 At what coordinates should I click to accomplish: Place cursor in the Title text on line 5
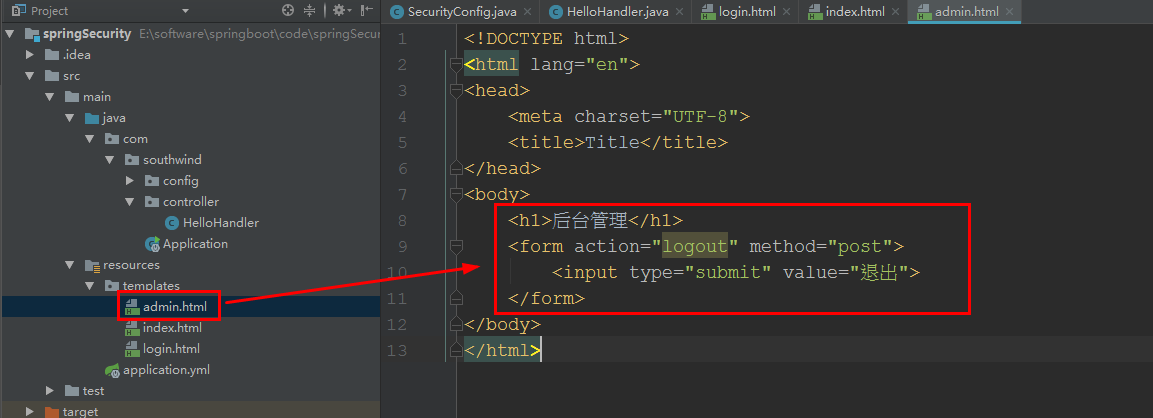pyautogui.click(x=613, y=142)
